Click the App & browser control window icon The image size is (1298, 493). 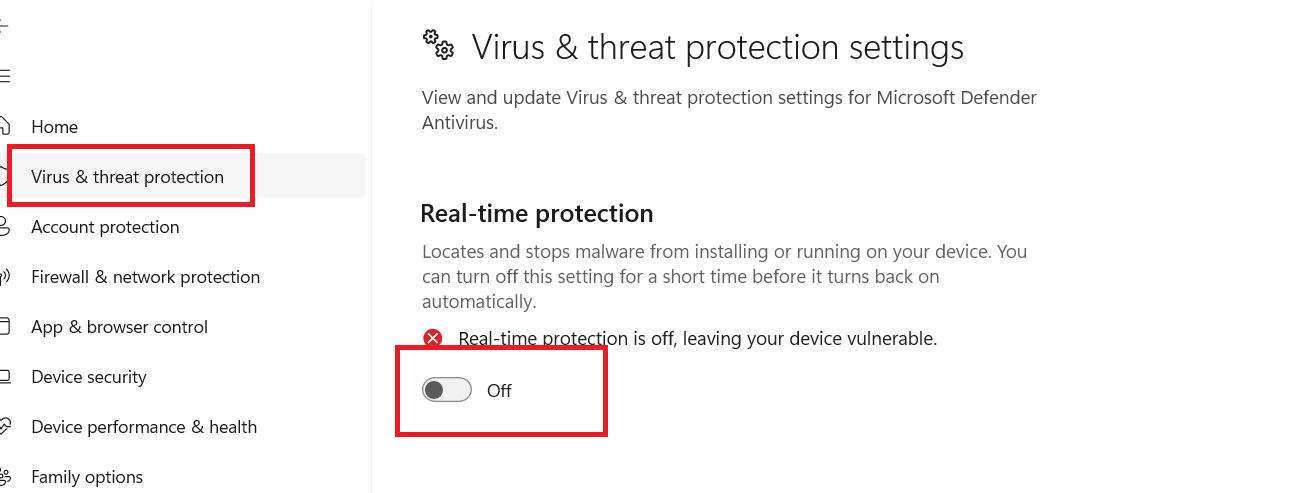point(5,327)
